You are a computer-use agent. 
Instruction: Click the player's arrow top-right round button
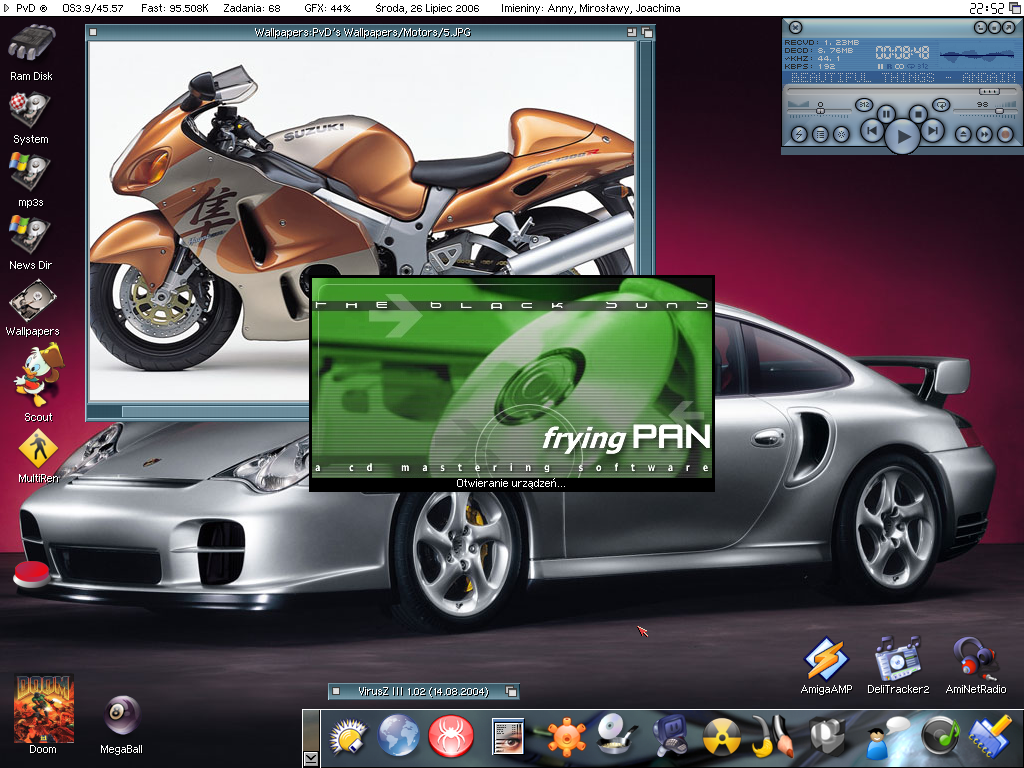coord(1008,27)
